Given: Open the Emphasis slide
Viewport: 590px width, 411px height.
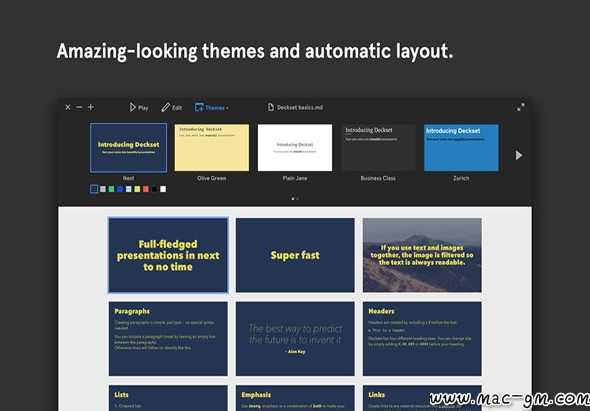Looking at the screenshot, I should (x=295, y=398).
